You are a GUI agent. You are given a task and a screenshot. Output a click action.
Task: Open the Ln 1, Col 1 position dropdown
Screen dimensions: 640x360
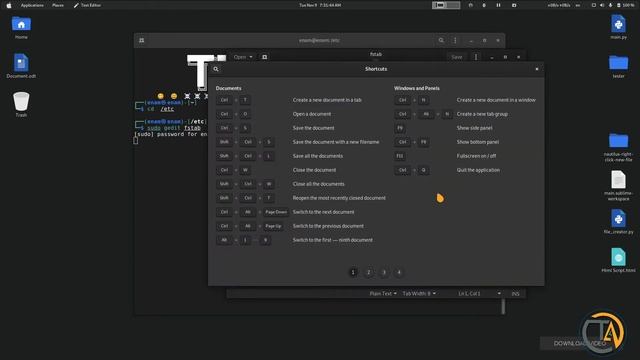[x=479, y=293]
